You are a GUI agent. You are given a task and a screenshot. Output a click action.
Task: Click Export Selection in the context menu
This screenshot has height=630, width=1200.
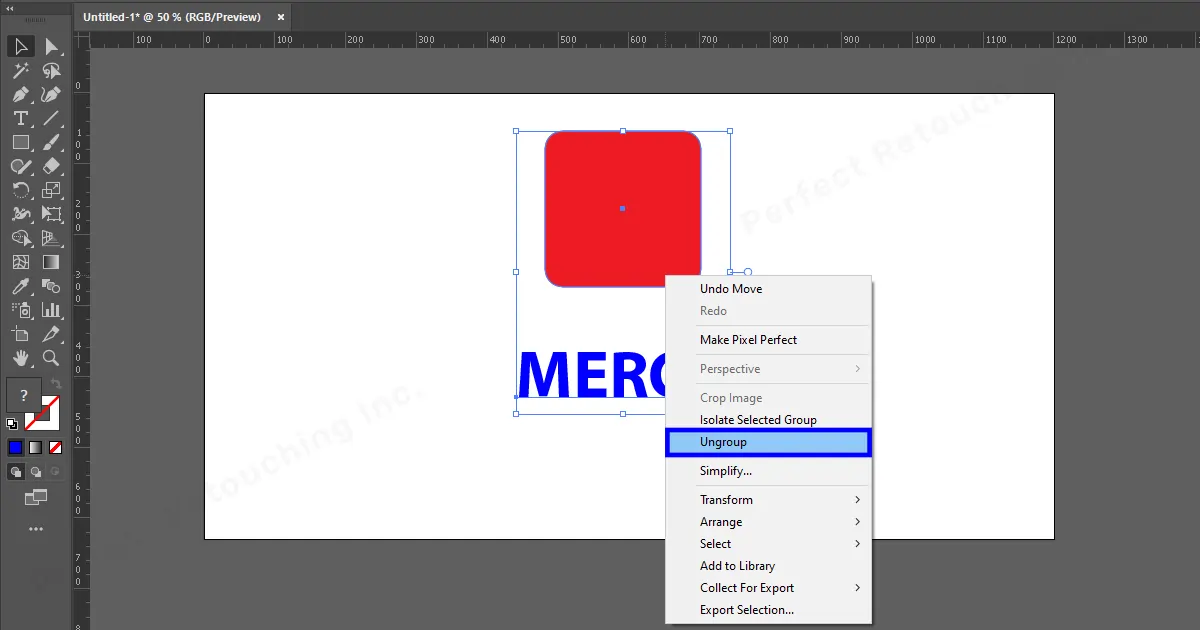coord(746,609)
